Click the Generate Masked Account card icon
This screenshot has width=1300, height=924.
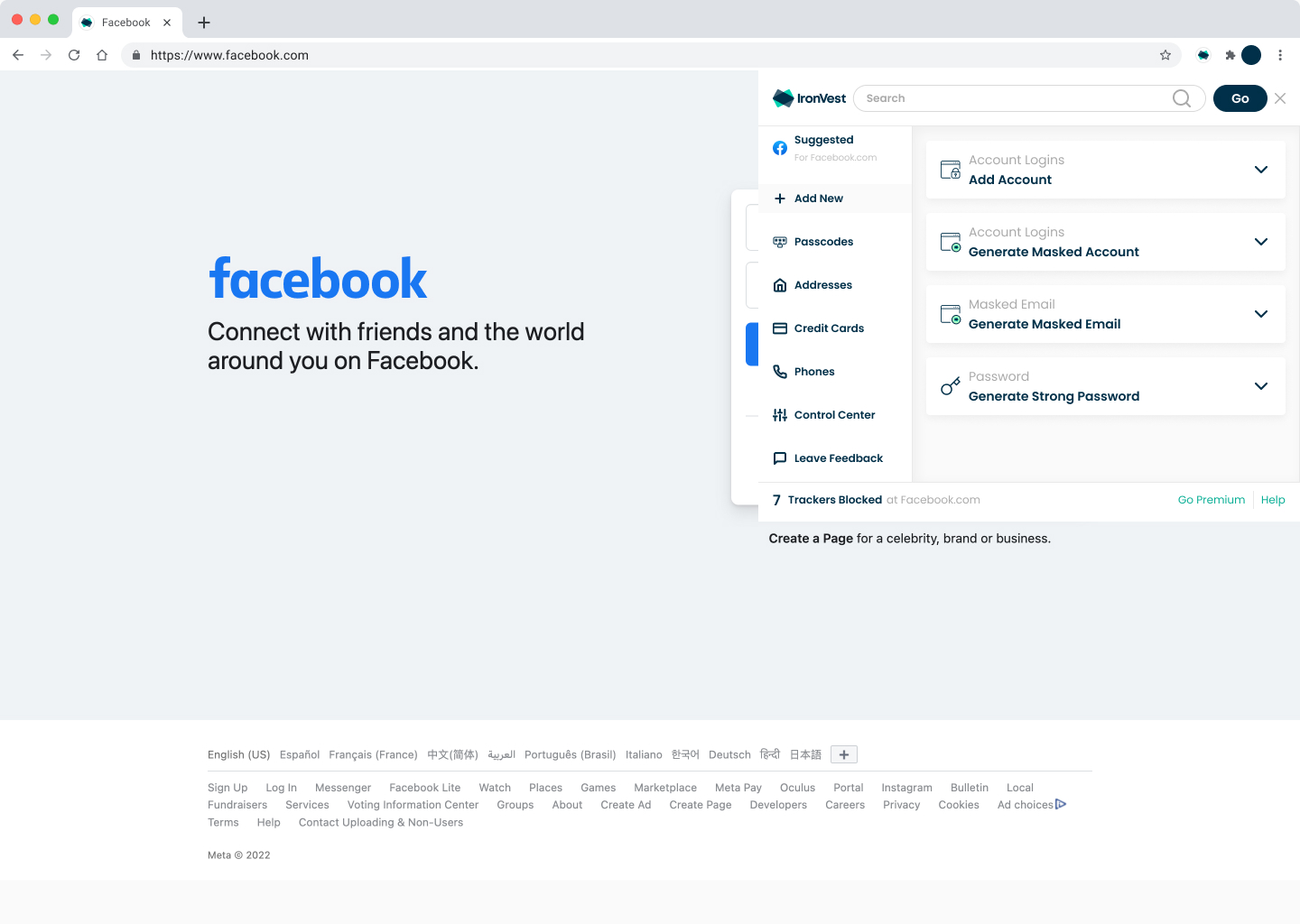[x=951, y=242]
